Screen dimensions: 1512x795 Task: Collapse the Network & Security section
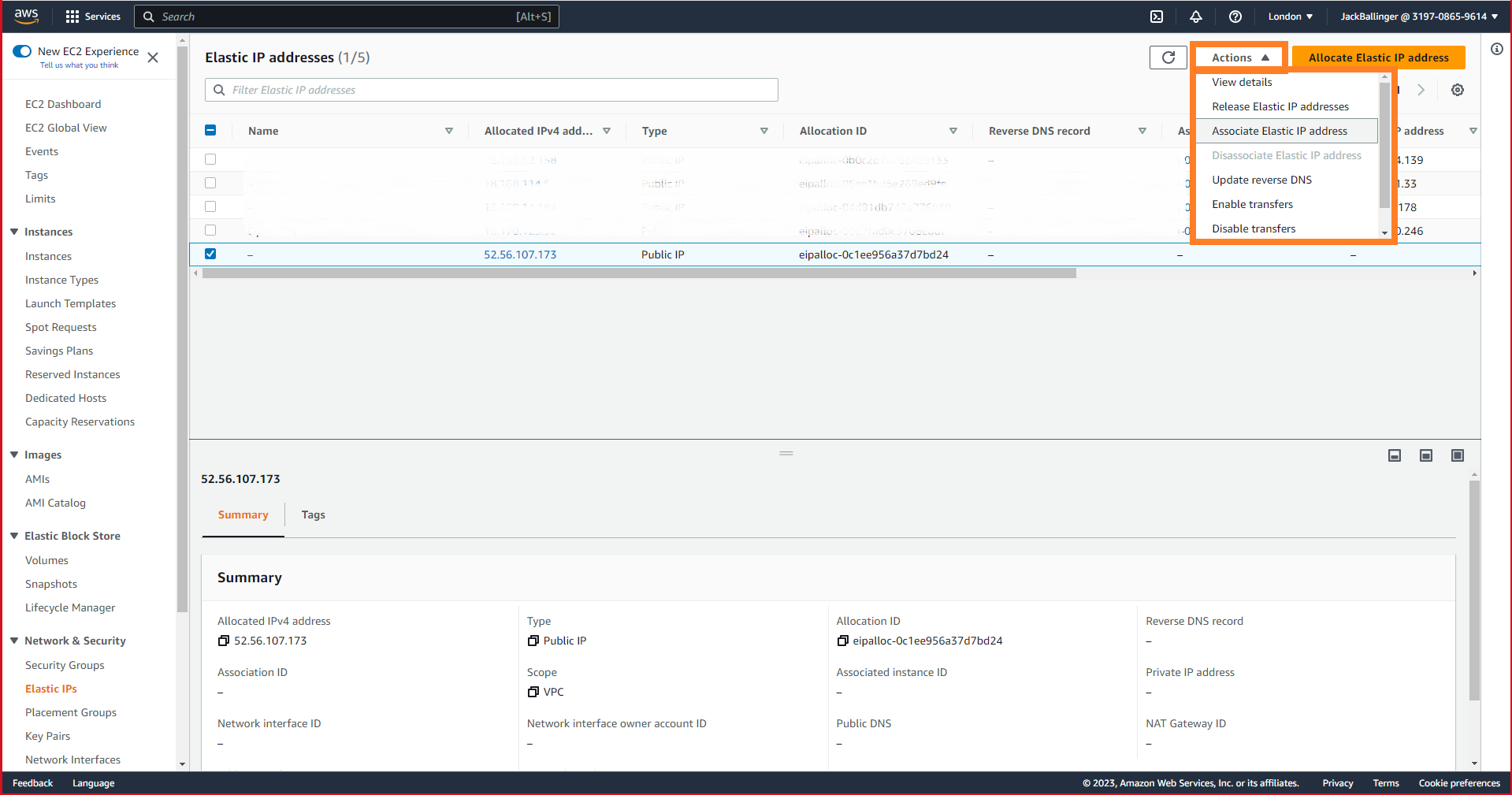point(14,641)
